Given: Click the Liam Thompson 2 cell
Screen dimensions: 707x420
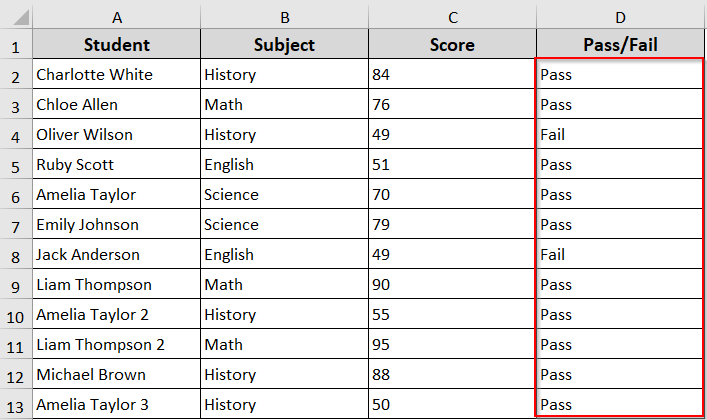Looking at the screenshot, I should coord(117,345).
